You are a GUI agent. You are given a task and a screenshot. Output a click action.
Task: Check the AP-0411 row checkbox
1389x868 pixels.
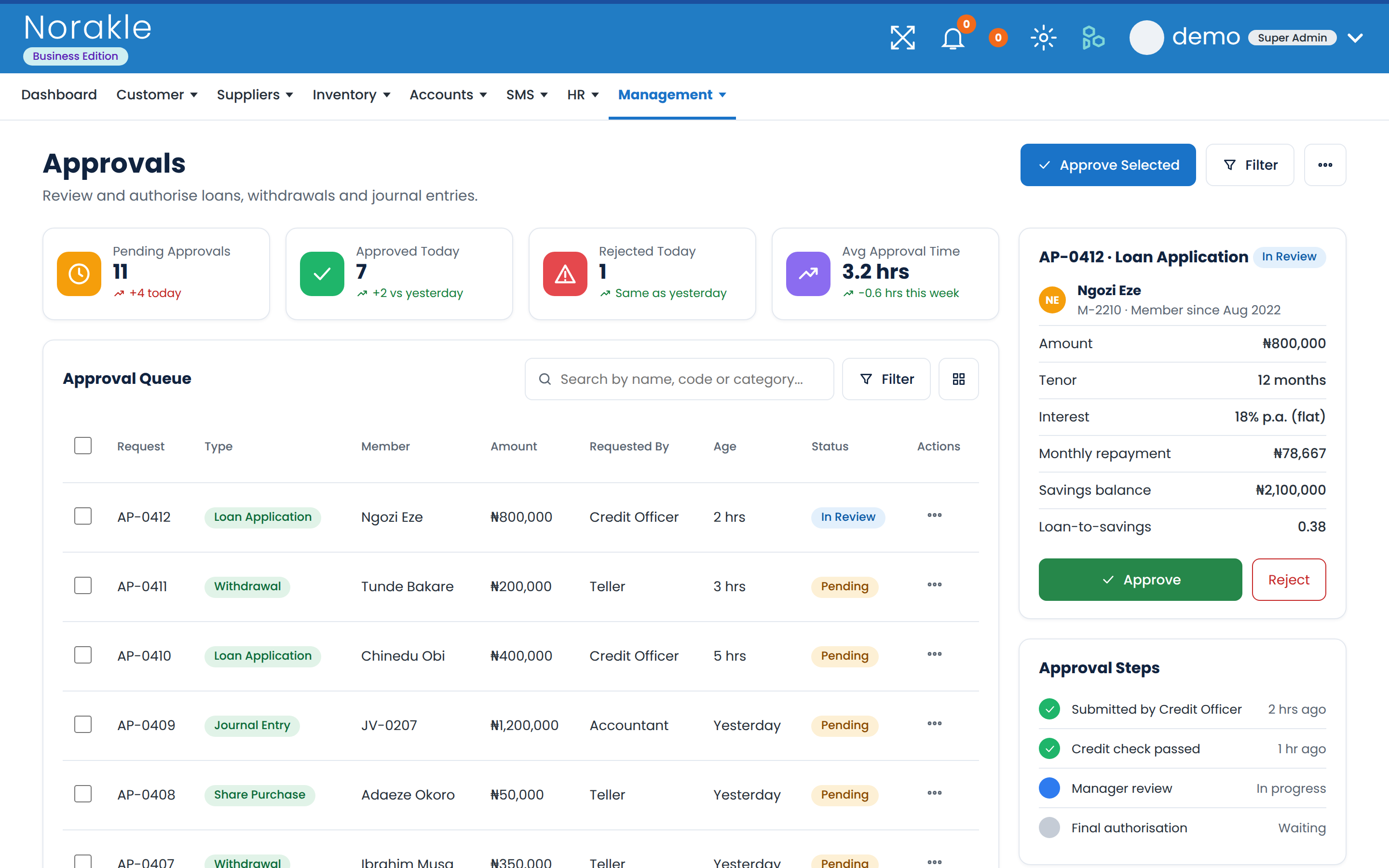83,585
